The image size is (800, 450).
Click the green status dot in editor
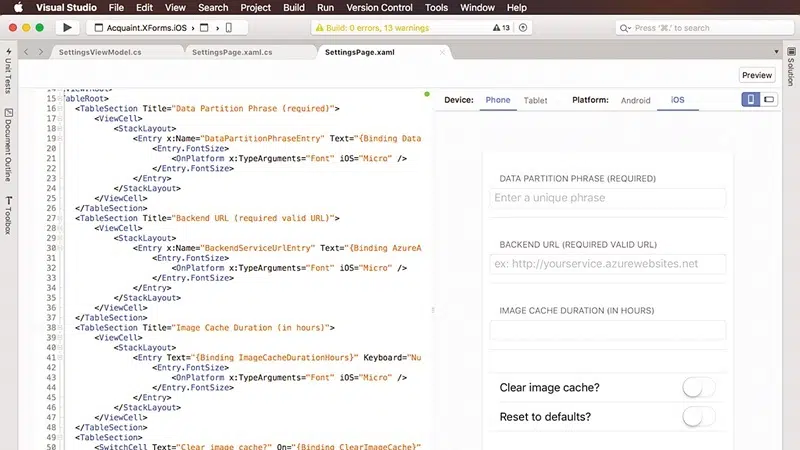click(427, 94)
